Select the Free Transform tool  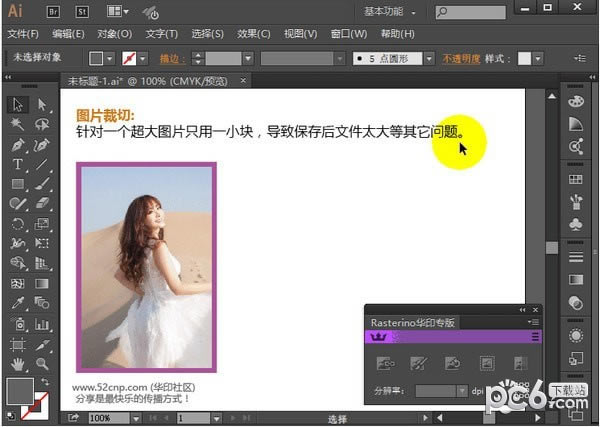(x=42, y=243)
